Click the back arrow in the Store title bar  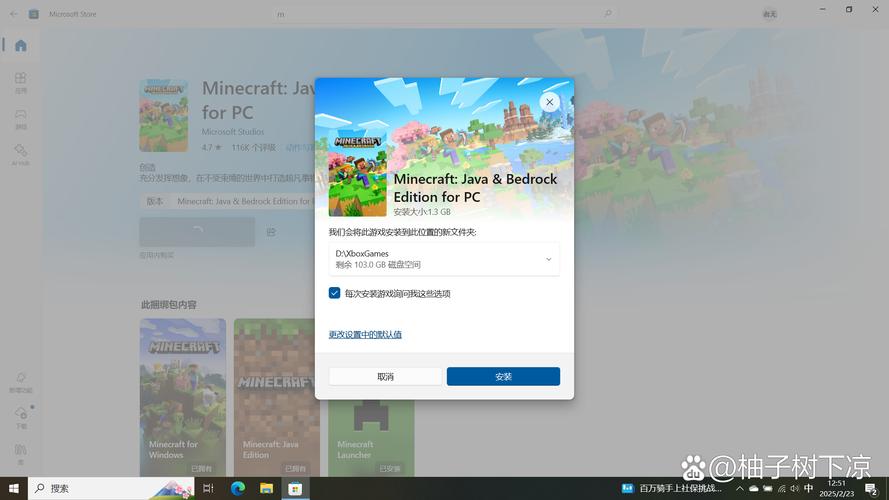pos(14,14)
